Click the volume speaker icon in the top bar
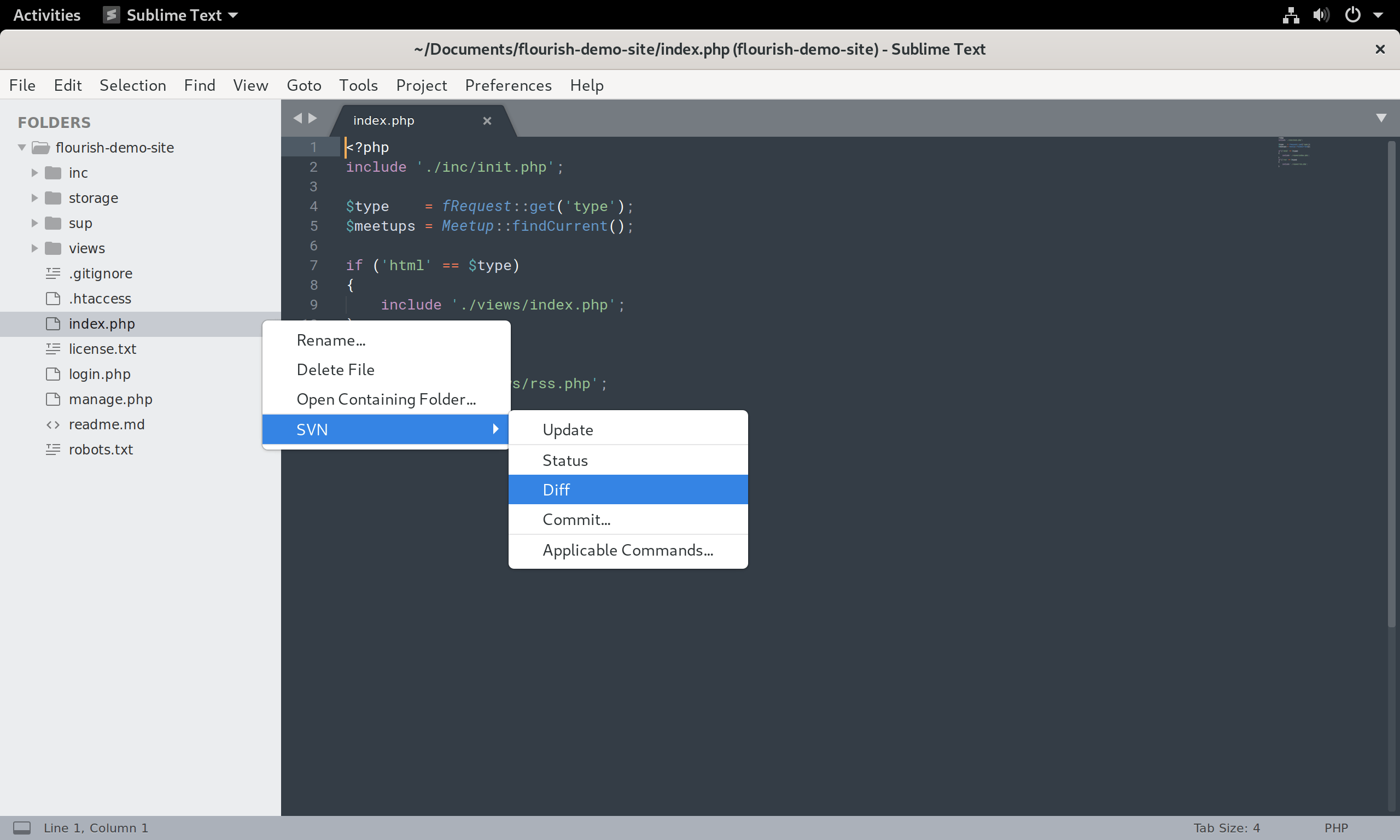 (x=1321, y=15)
